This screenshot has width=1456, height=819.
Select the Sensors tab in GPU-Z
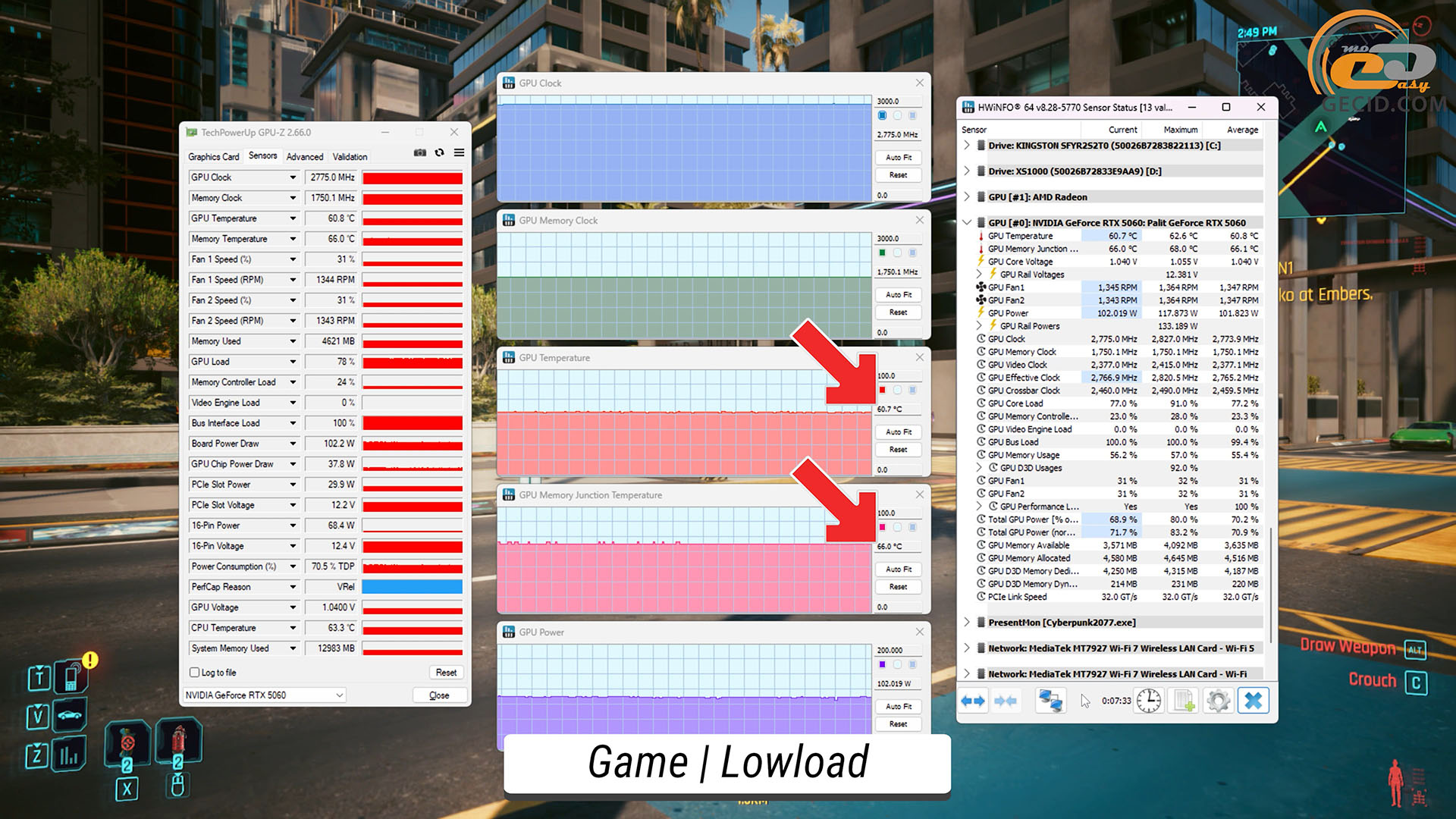click(x=263, y=155)
